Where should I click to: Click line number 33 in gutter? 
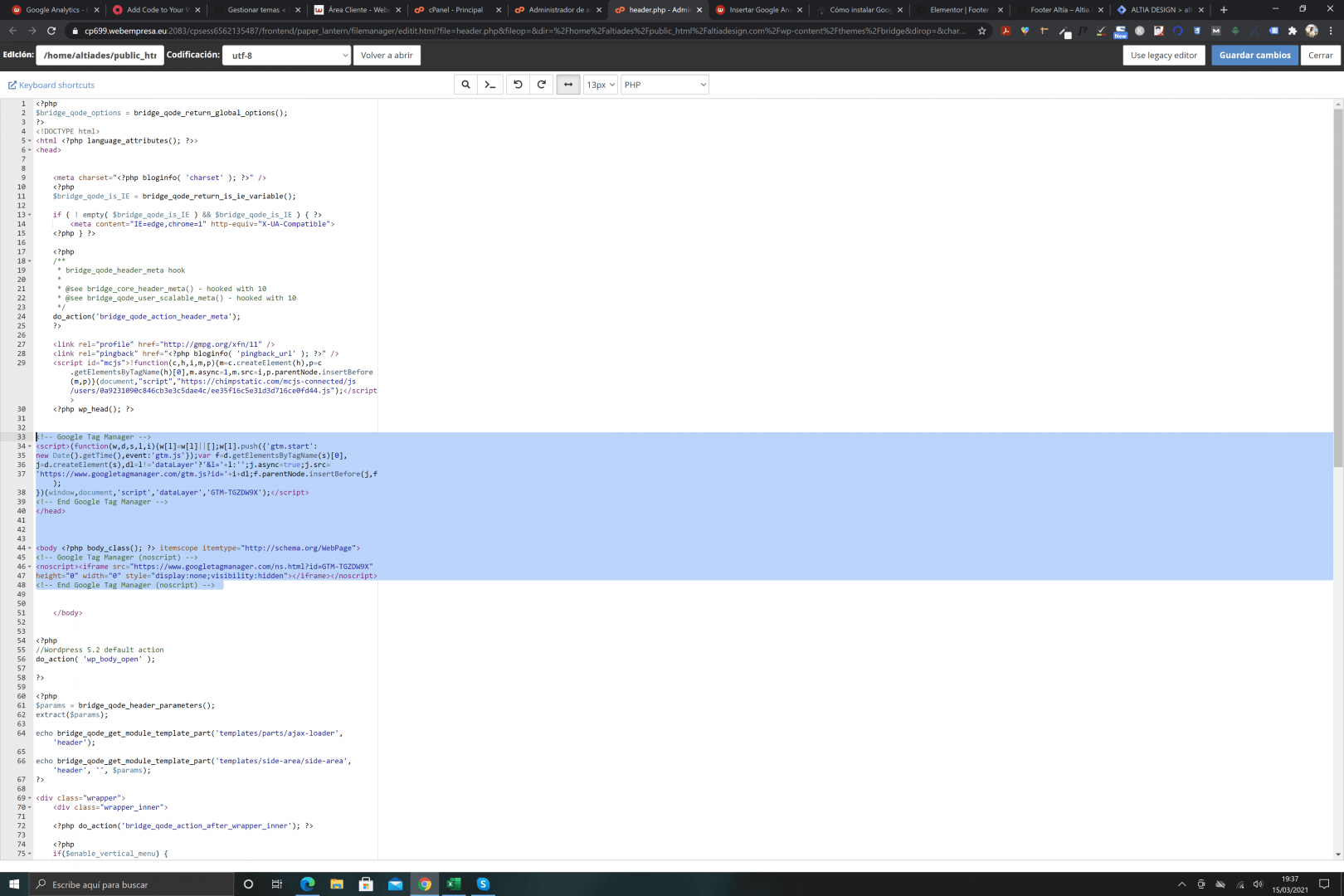point(21,437)
